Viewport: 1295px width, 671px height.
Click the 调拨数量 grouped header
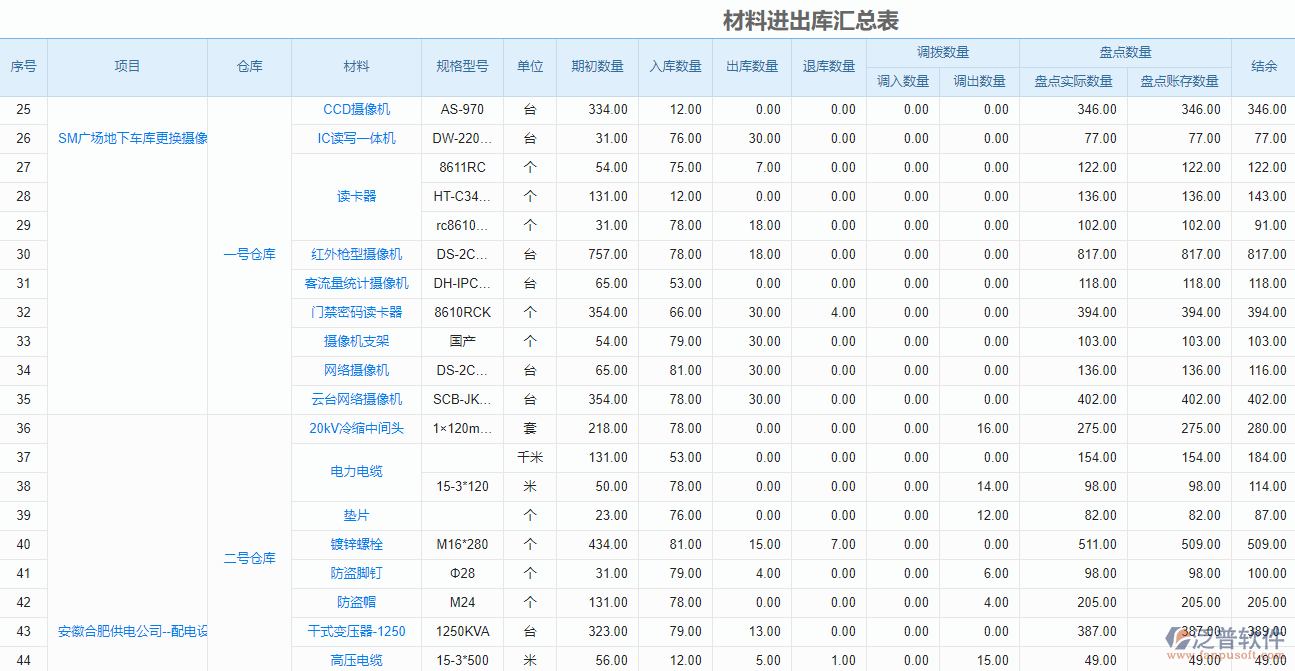(x=944, y=52)
